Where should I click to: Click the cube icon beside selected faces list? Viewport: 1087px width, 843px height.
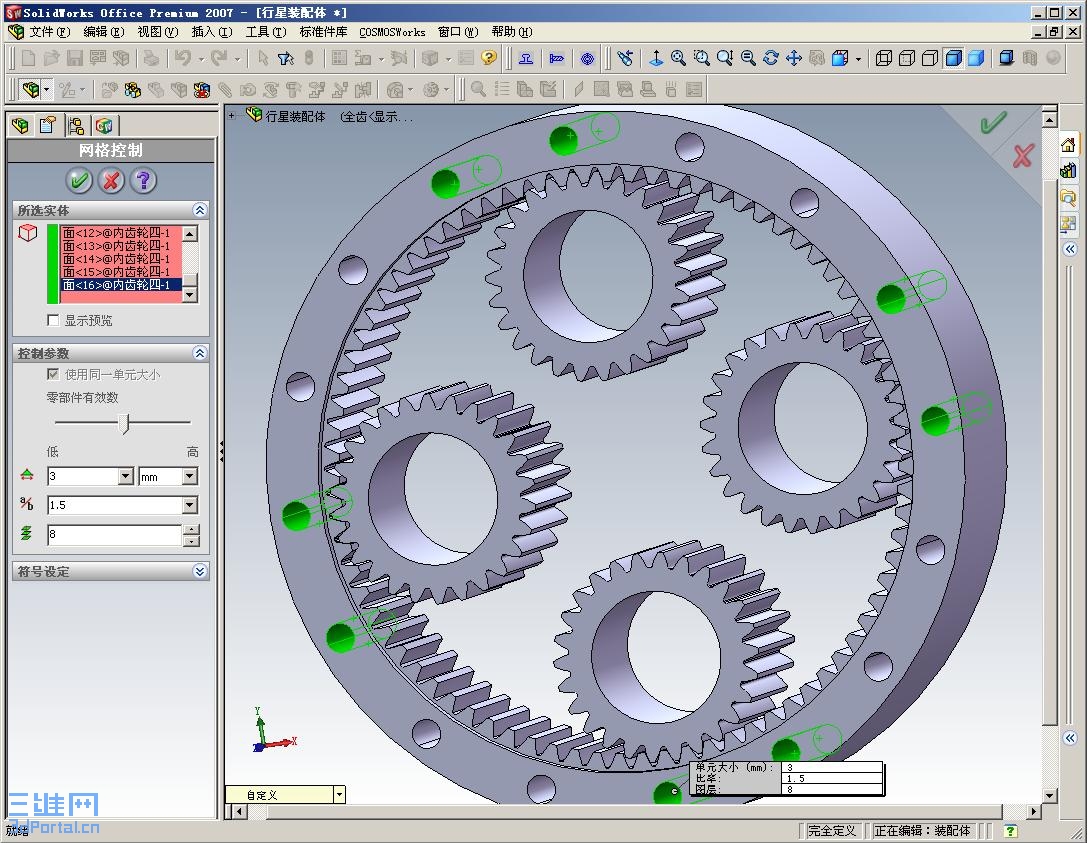(x=28, y=233)
